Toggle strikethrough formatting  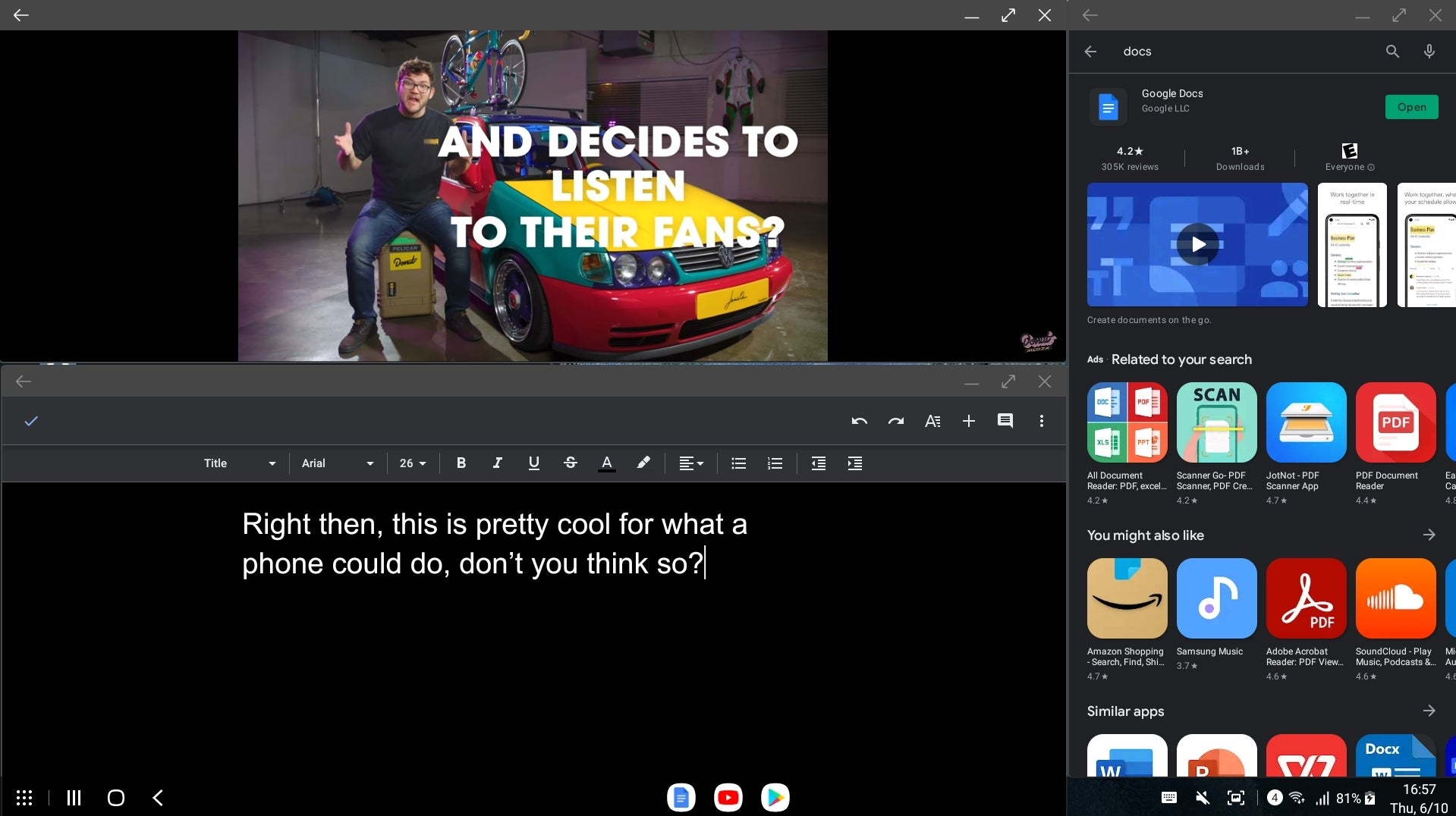571,463
